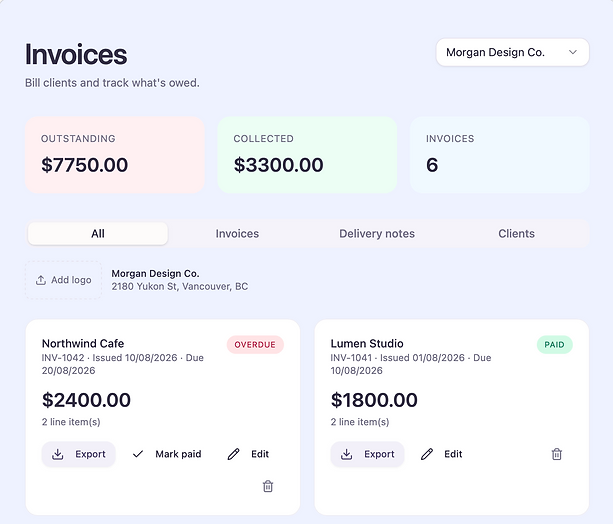Delete Northwind Cafe invoice via trash icon

pos(268,486)
